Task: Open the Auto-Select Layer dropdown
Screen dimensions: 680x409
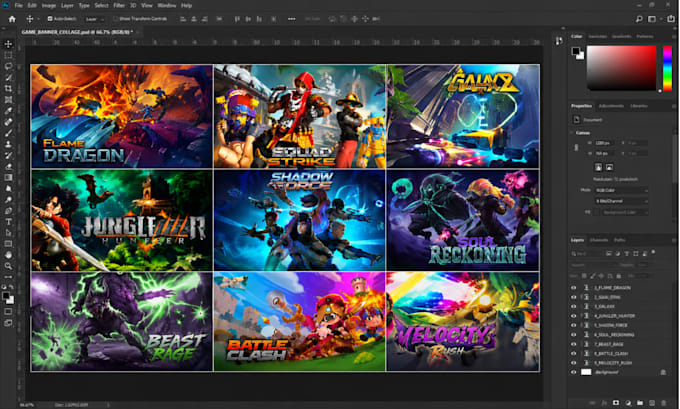Action: click(x=94, y=19)
